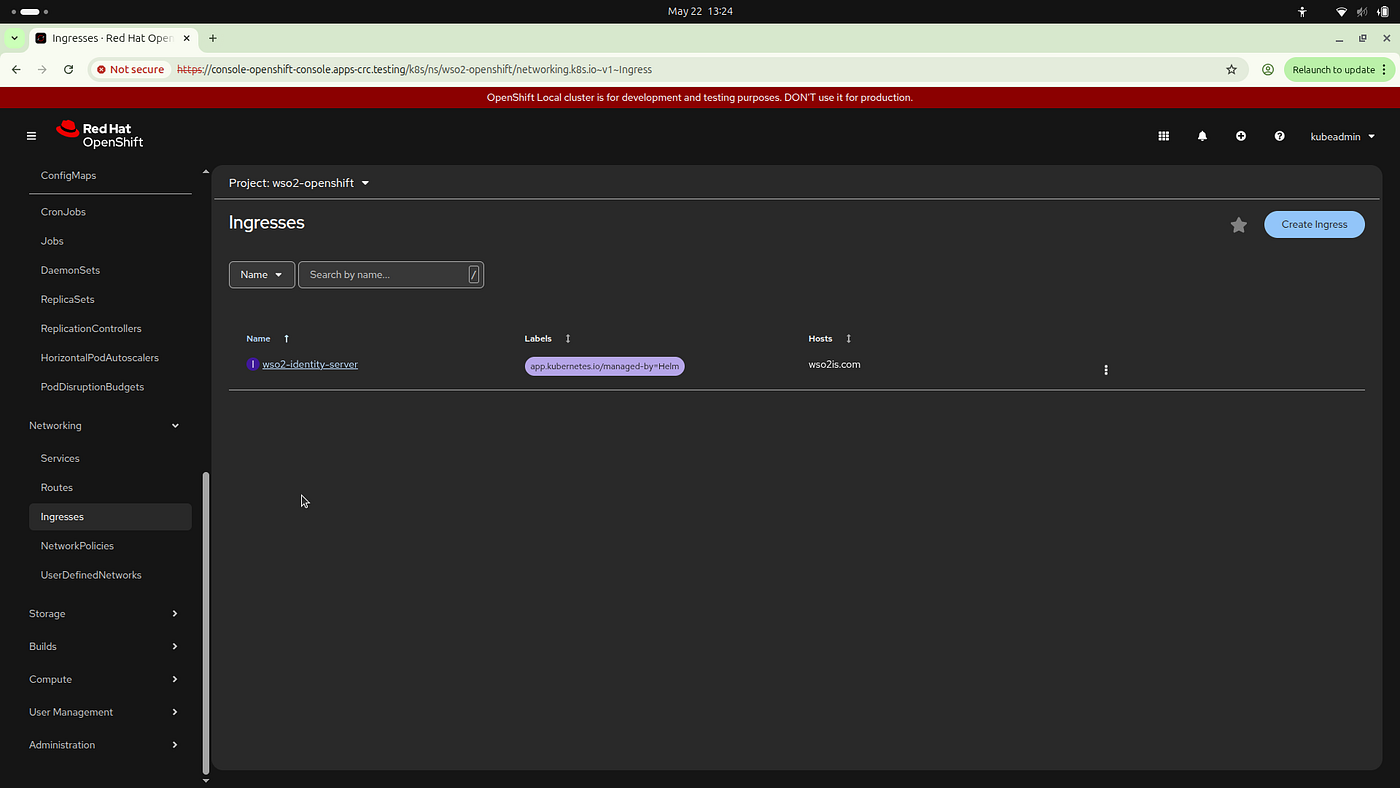Go to ConfigMaps in sidebar
Viewport: 1400px width, 788px height.
pyautogui.click(x=68, y=176)
